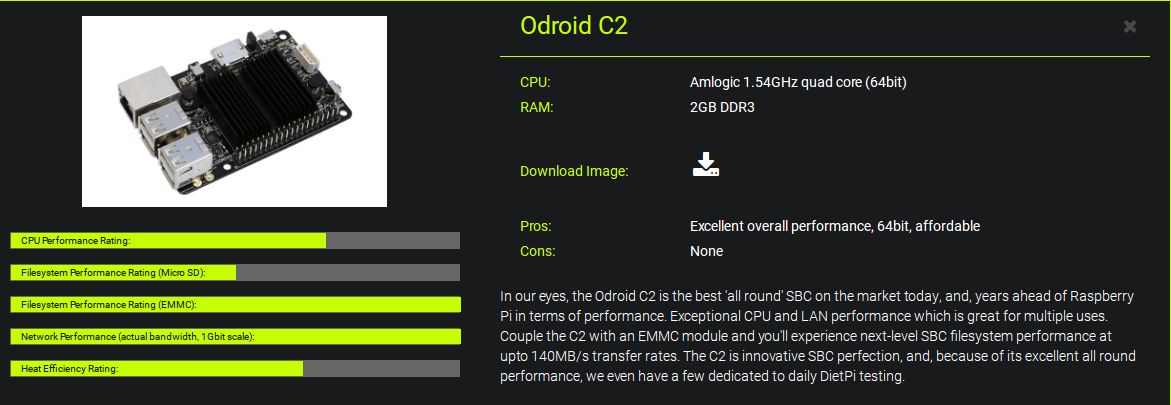Image resolution: width=1171 pixels, height=405 pixels.
Task: Click the 'Odroid C2' heading
Action: pyautogui.click(x=574, y=26)
